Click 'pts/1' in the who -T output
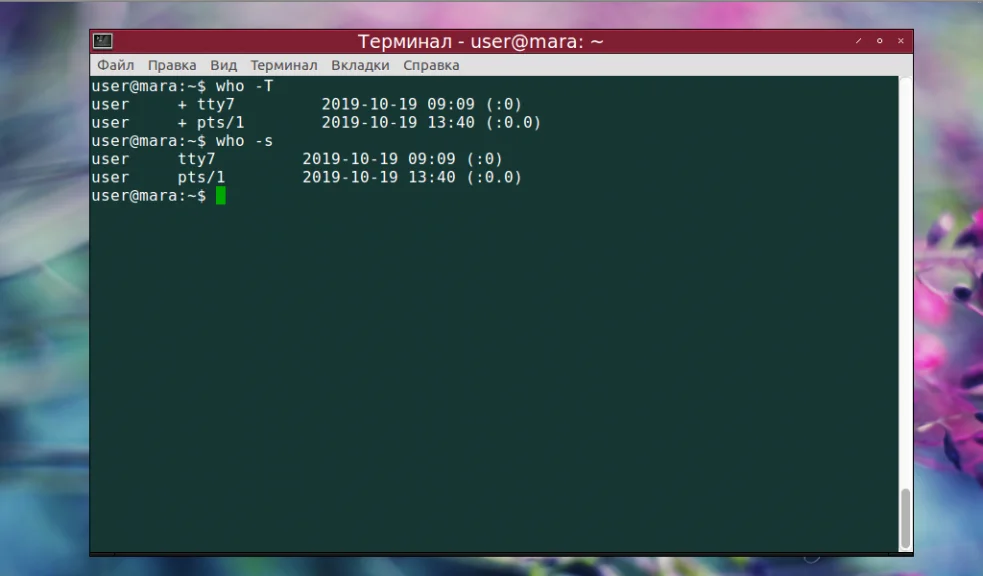Viewport: 983px width, 576px height. 221,122
